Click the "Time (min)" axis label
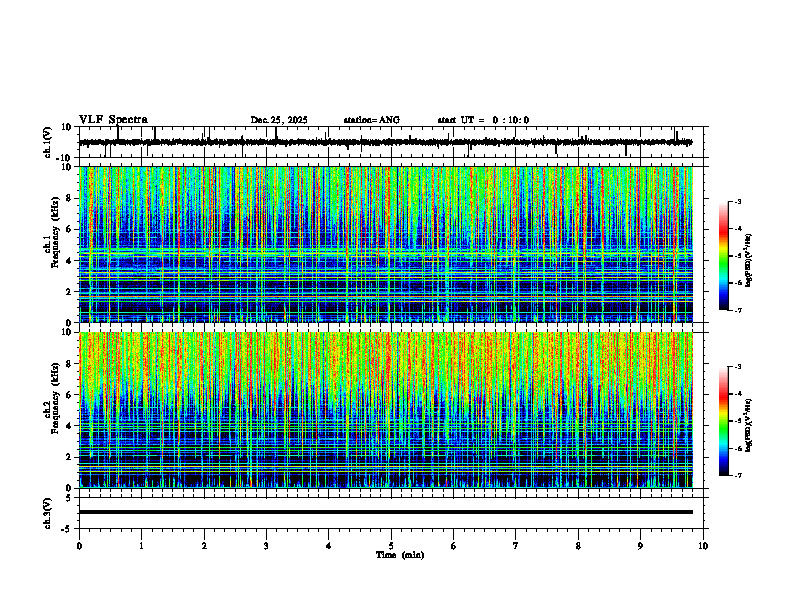 (400, 555)
